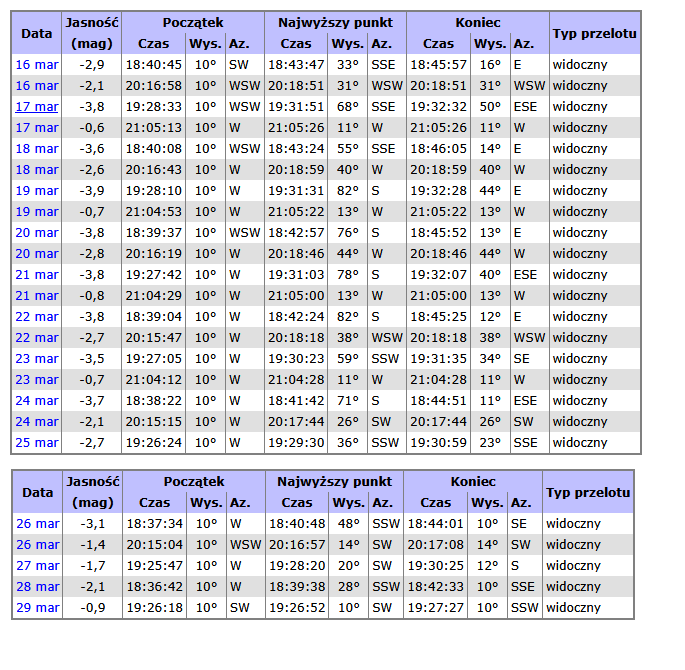Select the end time 19:32:32
Image resolution: width=685 pixels, height=670 pixels.
(x=438, y=107)
